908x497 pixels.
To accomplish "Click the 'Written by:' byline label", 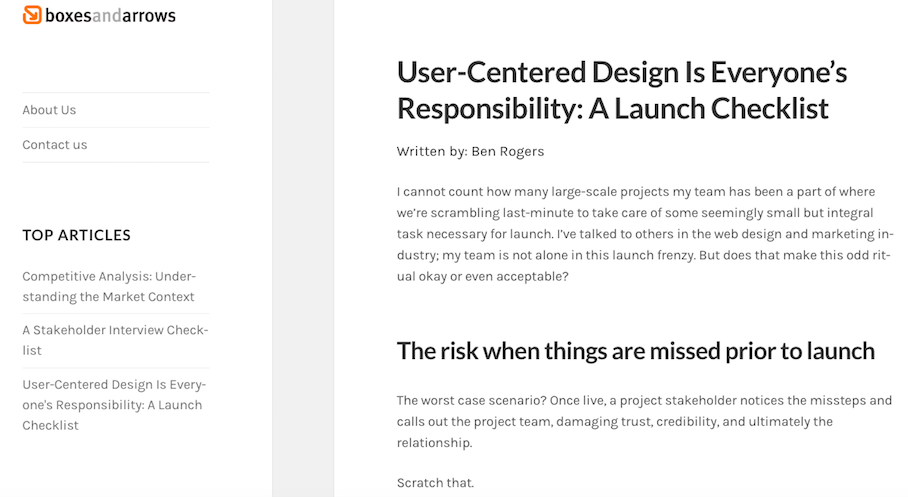I will point(432,152).
